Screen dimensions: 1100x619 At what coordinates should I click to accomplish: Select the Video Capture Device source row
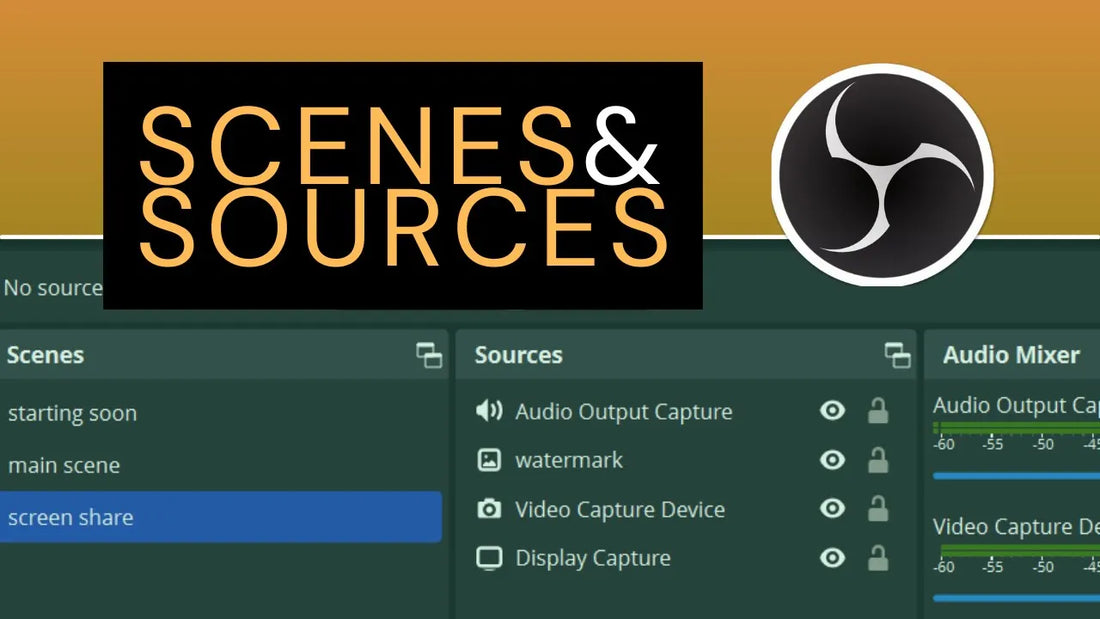point(620,509)
